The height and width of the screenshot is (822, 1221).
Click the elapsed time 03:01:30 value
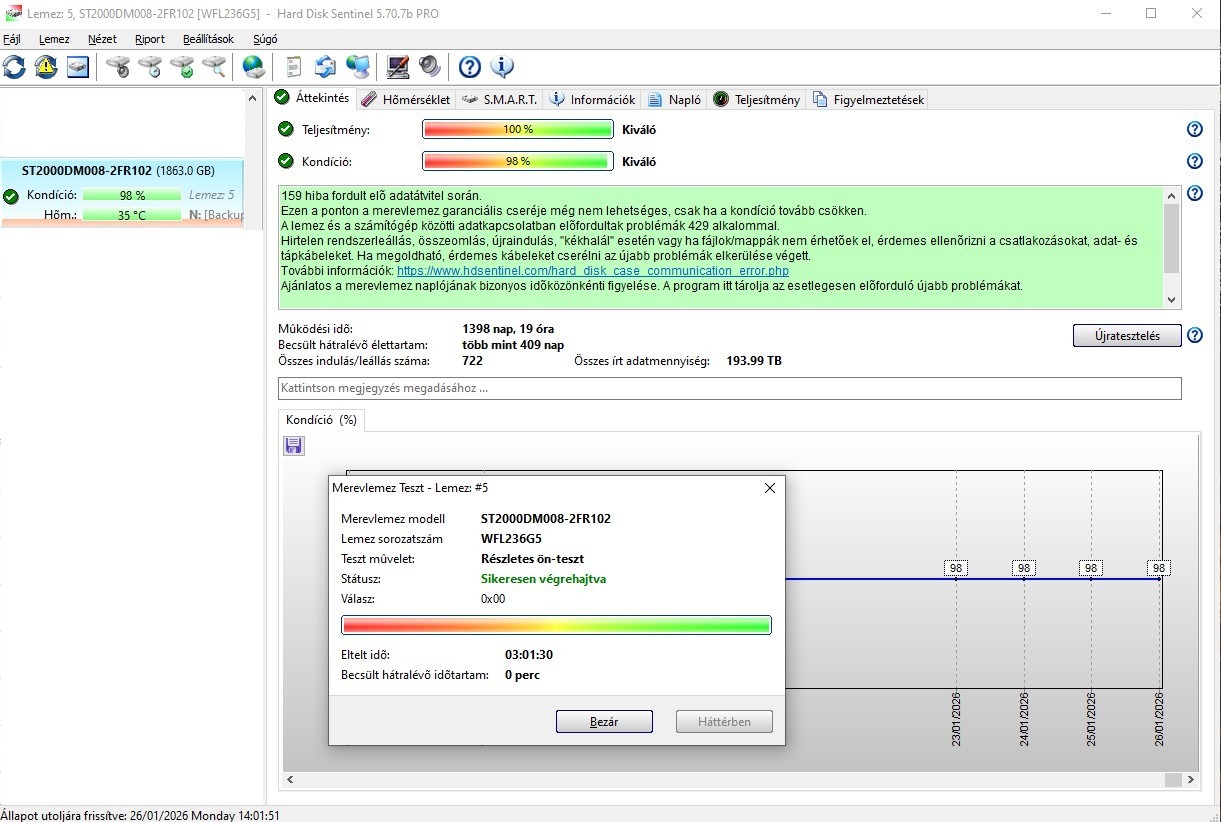(529, 655)
